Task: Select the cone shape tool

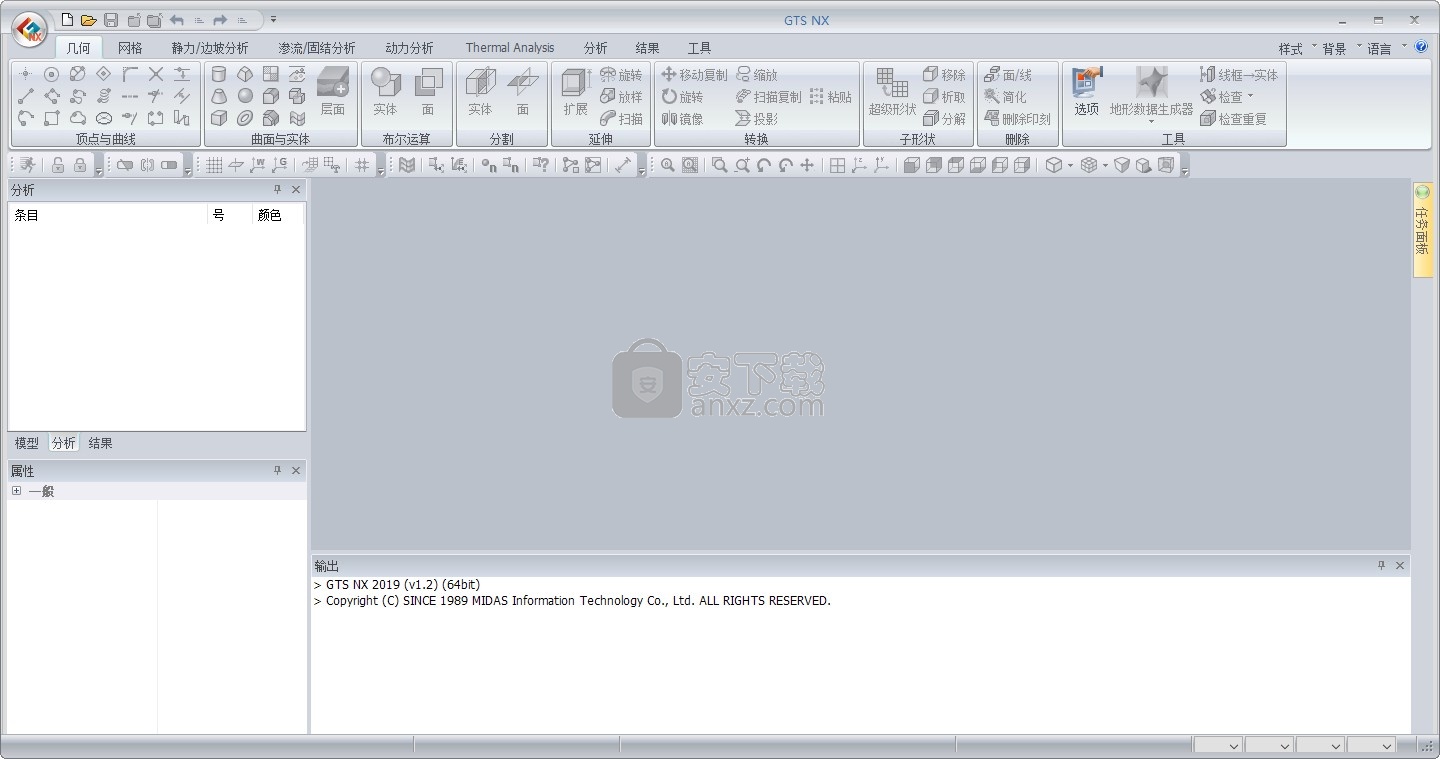Action: [219, 96]
